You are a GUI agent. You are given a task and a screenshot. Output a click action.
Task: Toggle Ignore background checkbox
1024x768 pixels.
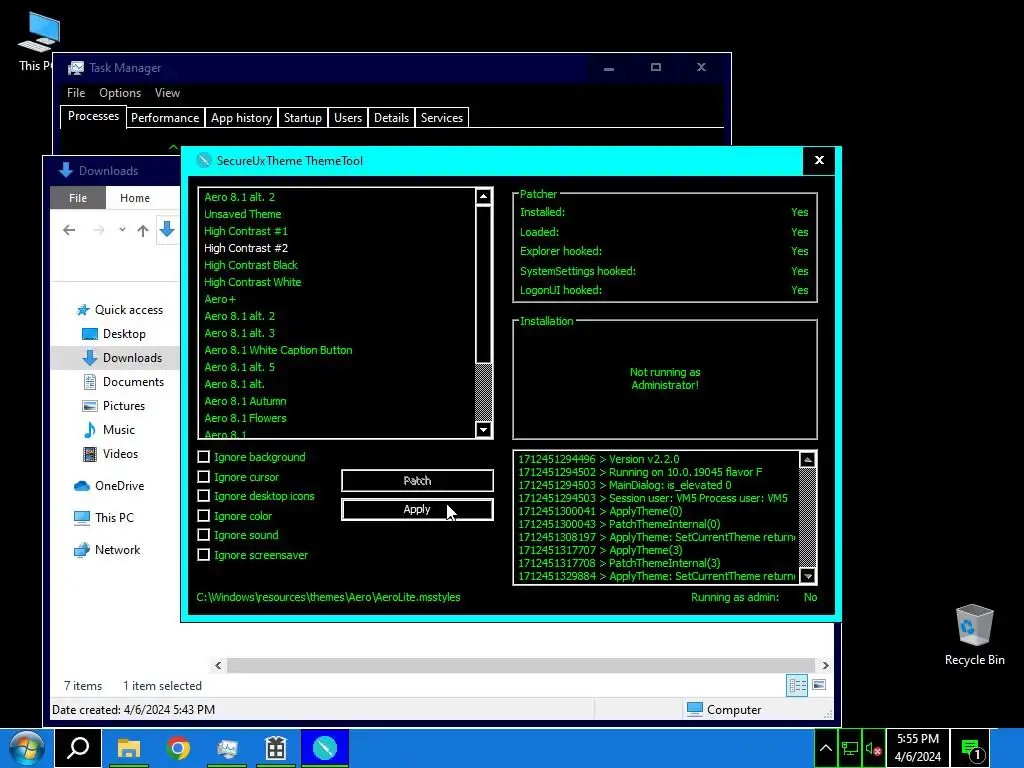point(204,457)
